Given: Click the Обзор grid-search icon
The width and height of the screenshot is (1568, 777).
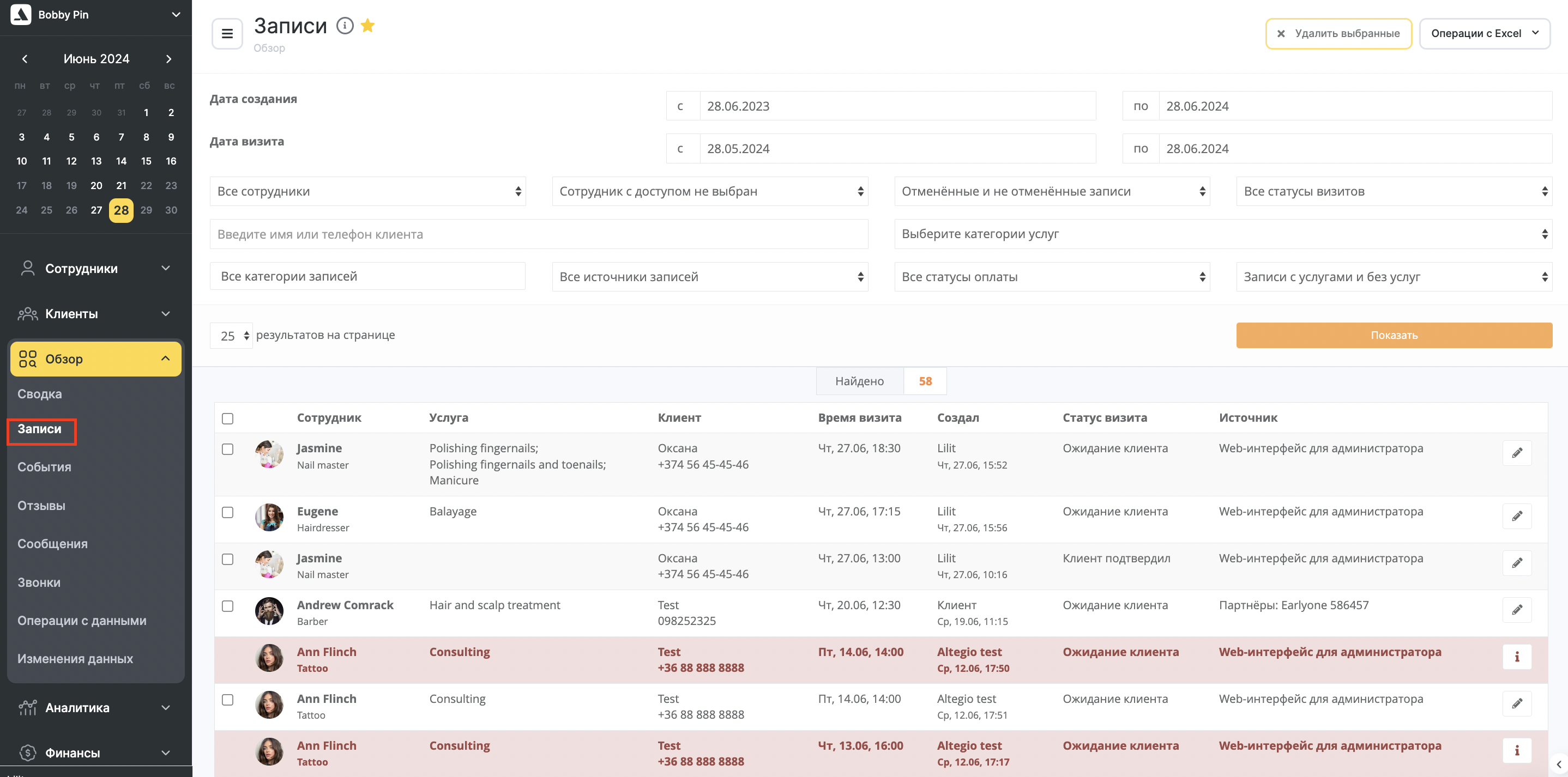Looking at the screenshot, I should 27,359.
